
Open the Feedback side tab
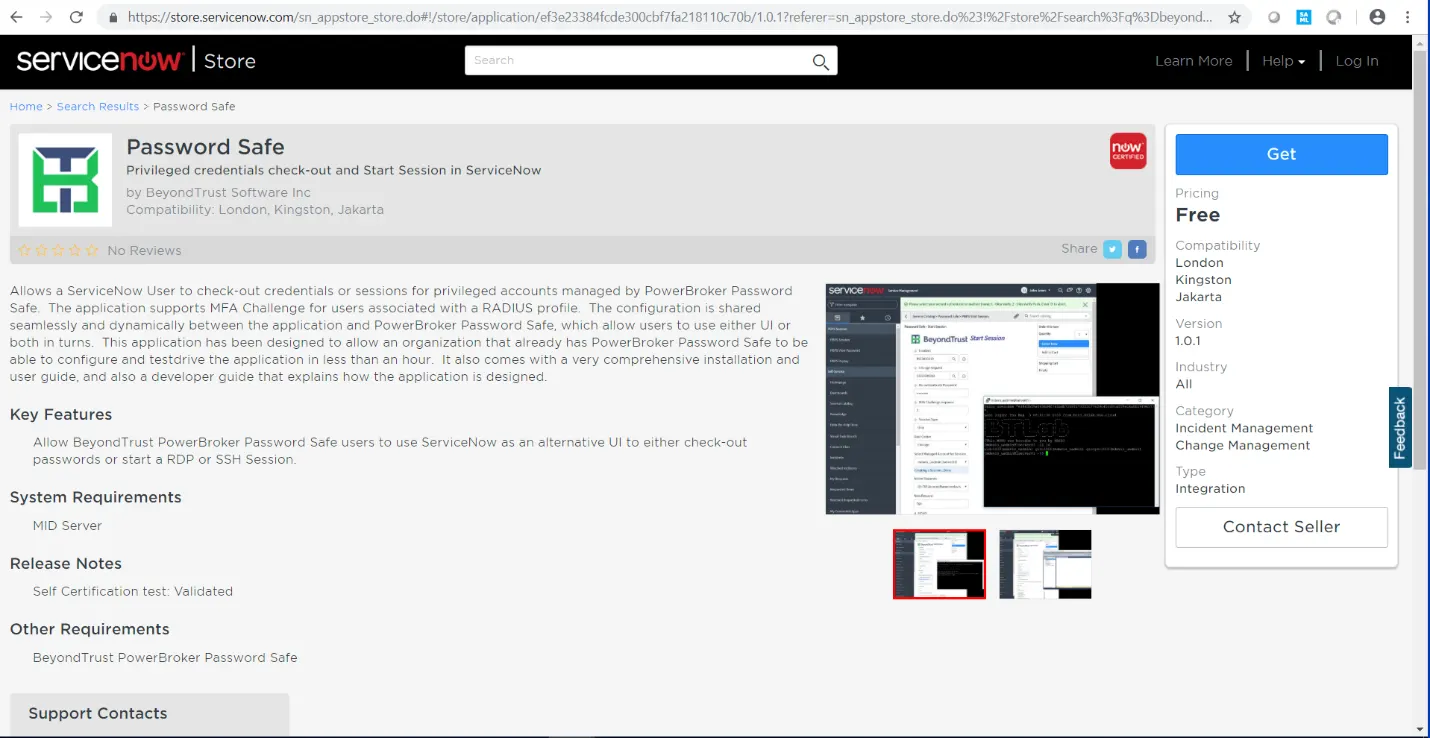pos(1400,427)
